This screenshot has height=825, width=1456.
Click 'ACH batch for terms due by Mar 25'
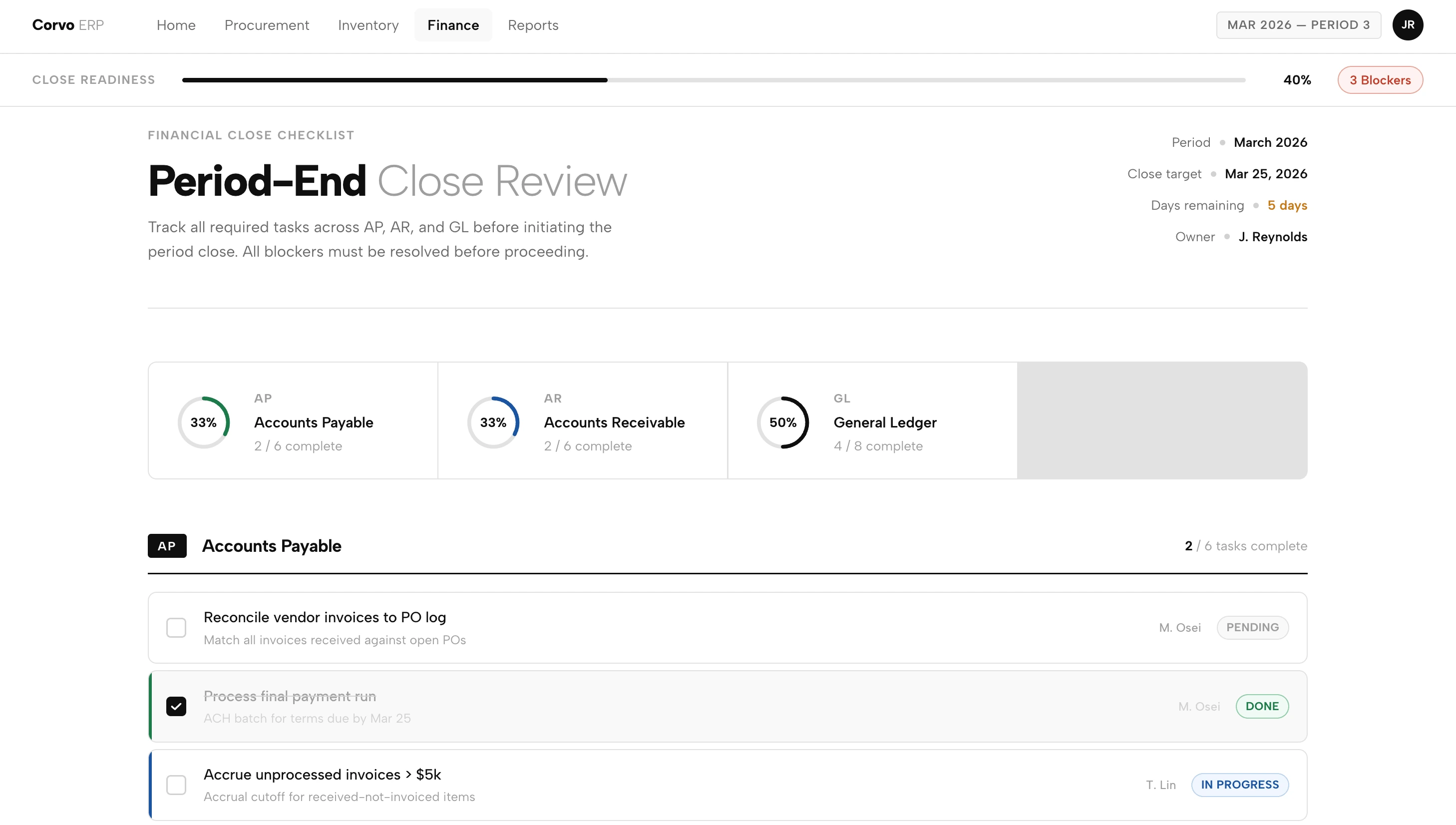coord(307,719)
